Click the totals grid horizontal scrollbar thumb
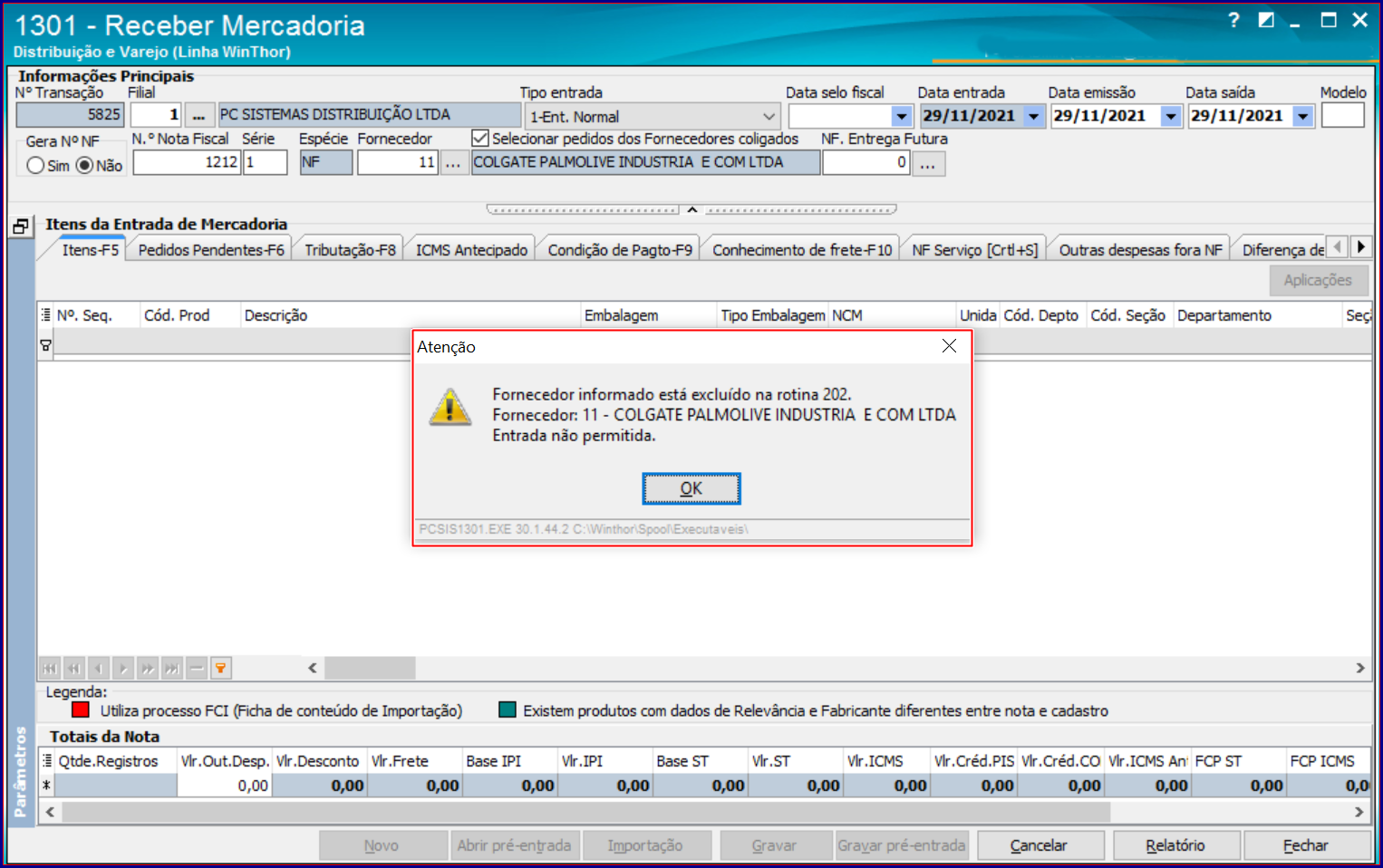The height and width of the screenshot is (868, 1383). click(x=585, y=812)
